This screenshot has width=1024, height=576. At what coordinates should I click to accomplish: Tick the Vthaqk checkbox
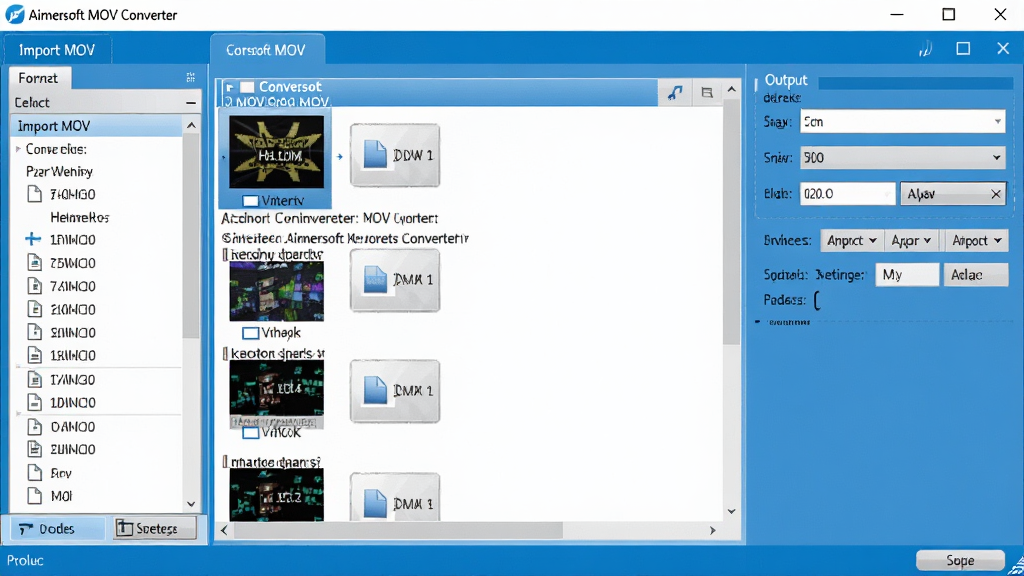250,333
